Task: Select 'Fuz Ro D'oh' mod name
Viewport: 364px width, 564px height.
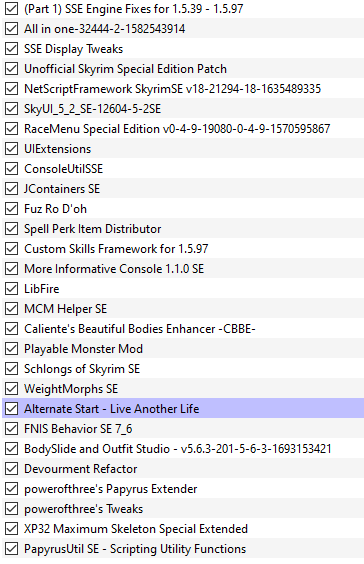Action: coord(55,209)
